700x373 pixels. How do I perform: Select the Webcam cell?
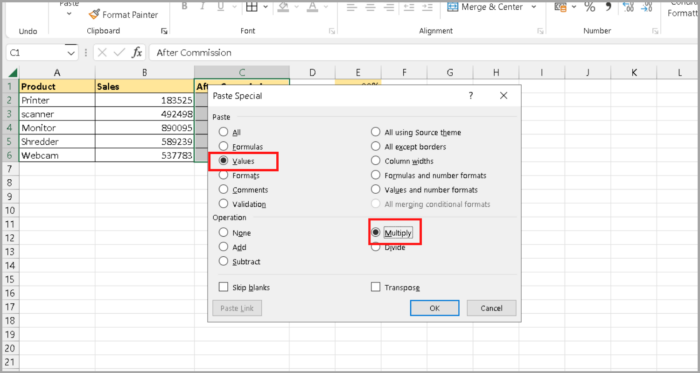(57, 156)
